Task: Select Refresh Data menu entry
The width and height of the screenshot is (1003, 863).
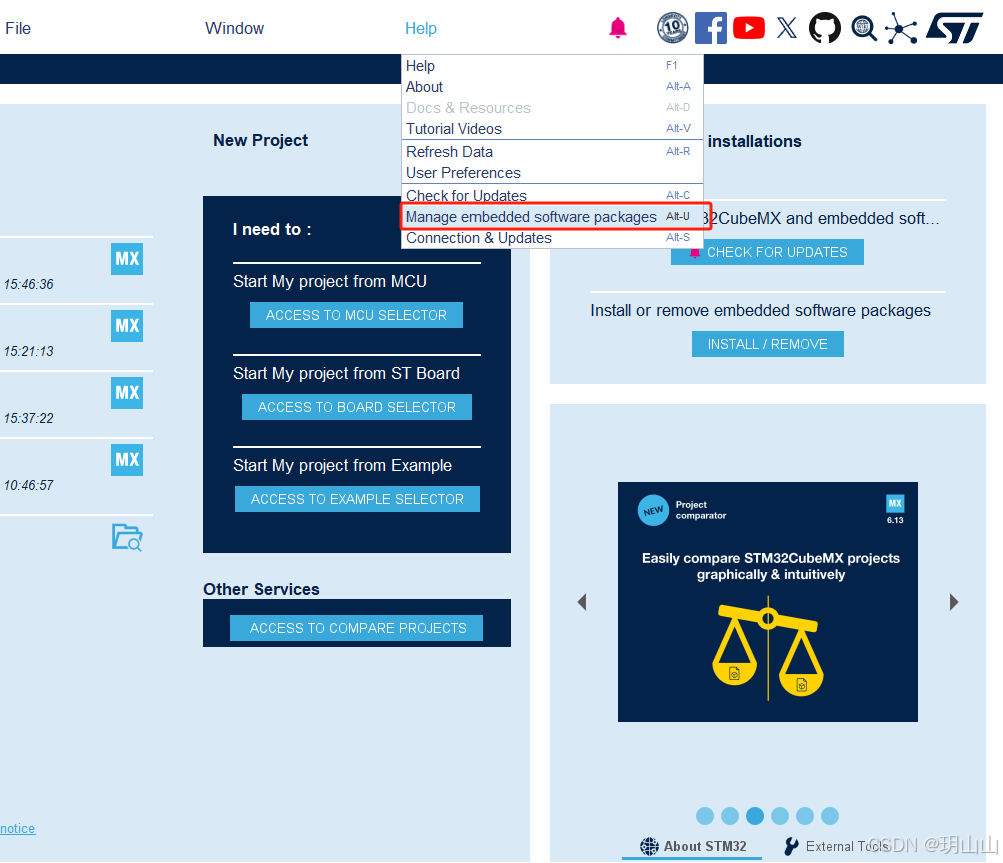Action: [552, 152]
